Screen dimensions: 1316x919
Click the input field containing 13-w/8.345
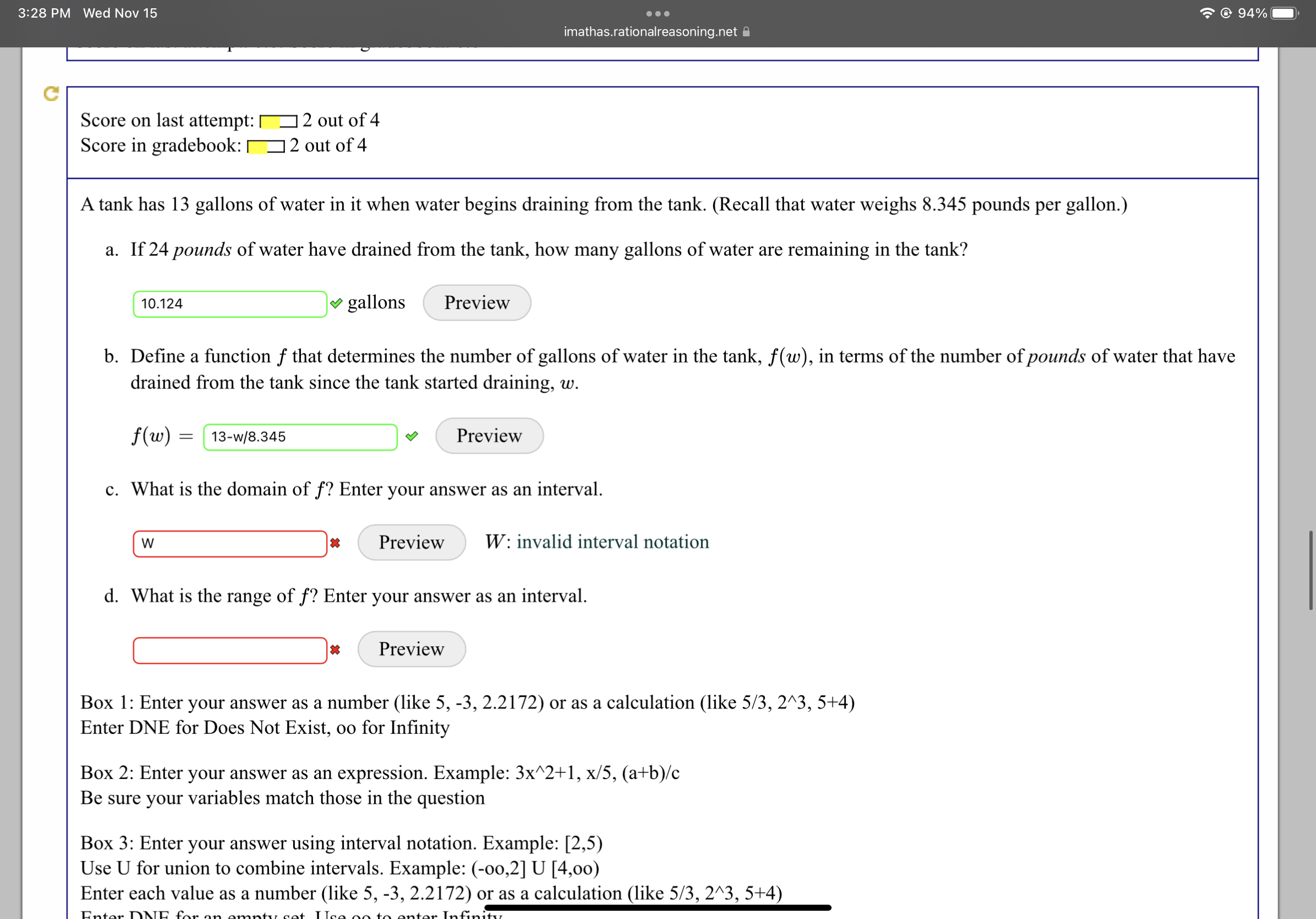tap(300, 436)
